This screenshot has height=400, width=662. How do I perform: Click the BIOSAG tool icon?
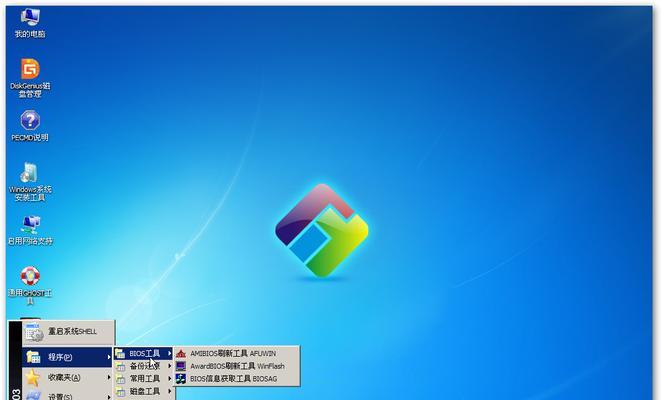181,378
